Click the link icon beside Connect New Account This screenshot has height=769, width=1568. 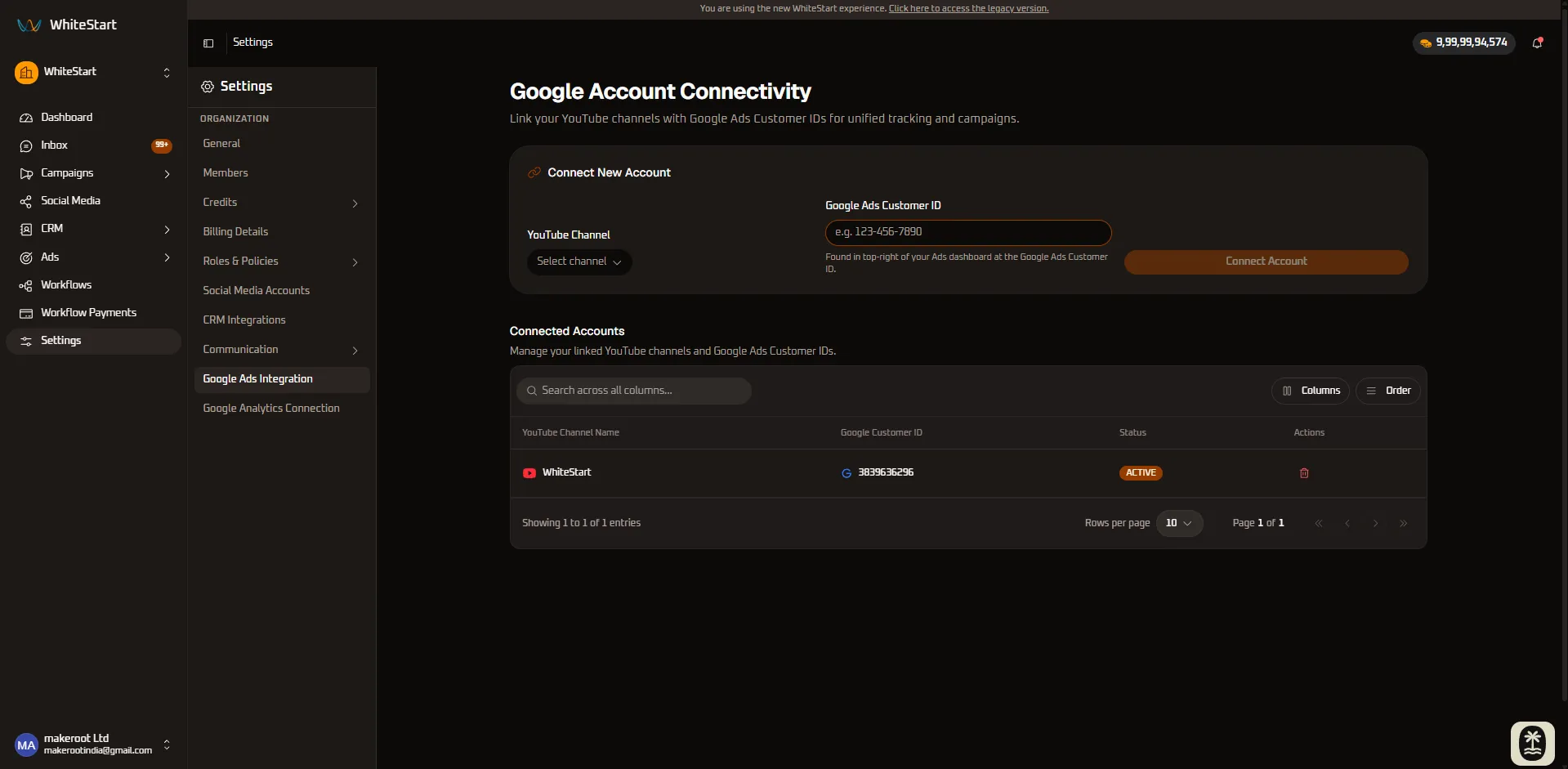(534, 172)
